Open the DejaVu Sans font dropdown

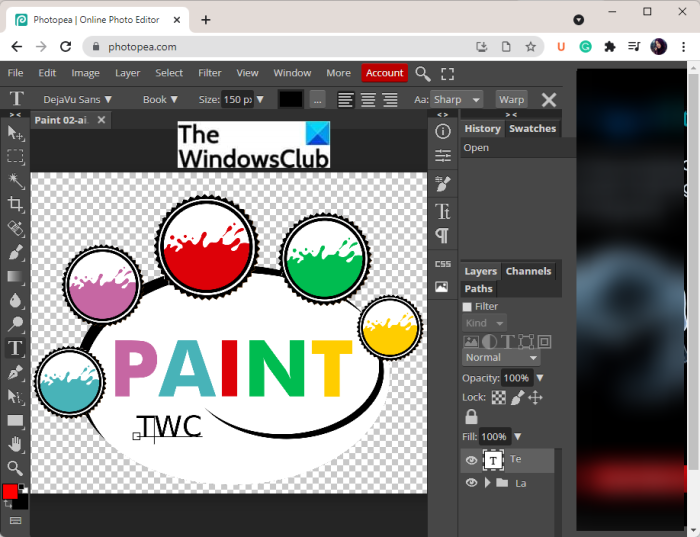coord(77,100)
